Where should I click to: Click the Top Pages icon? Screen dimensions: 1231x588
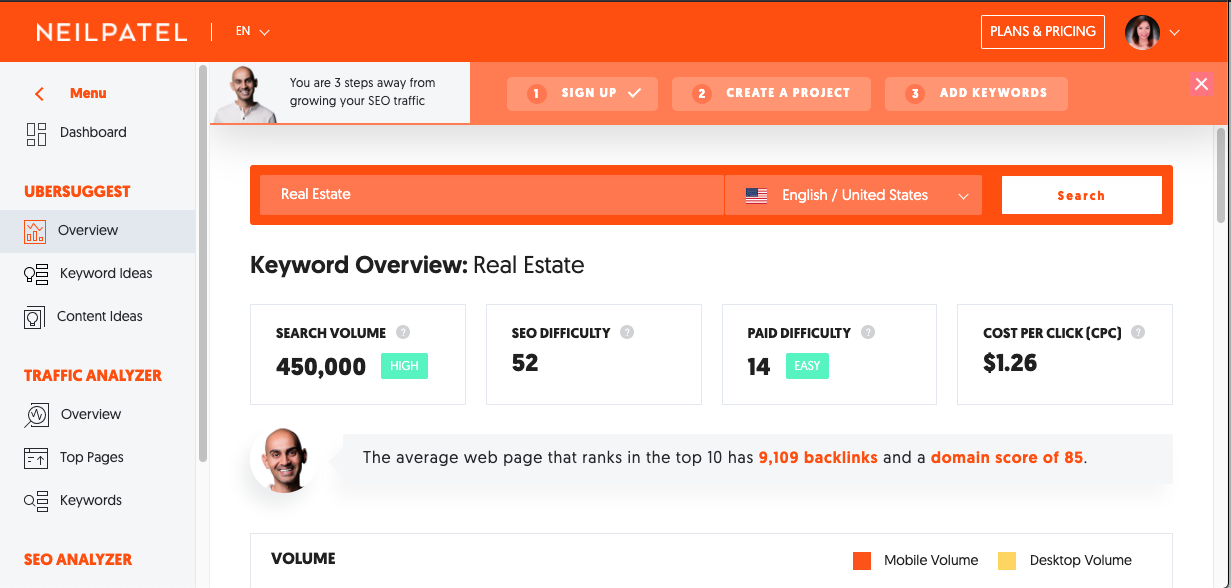click(36, 458)
